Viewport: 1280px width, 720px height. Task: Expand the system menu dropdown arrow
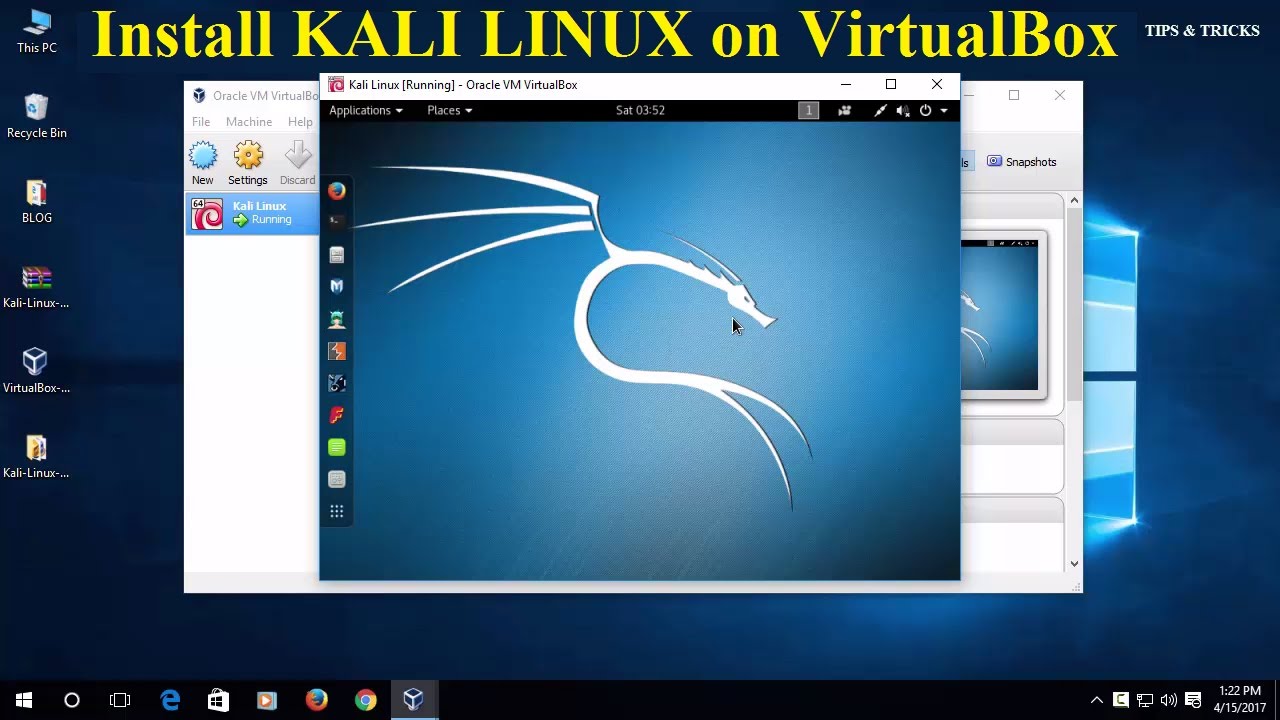coord(944,111)
